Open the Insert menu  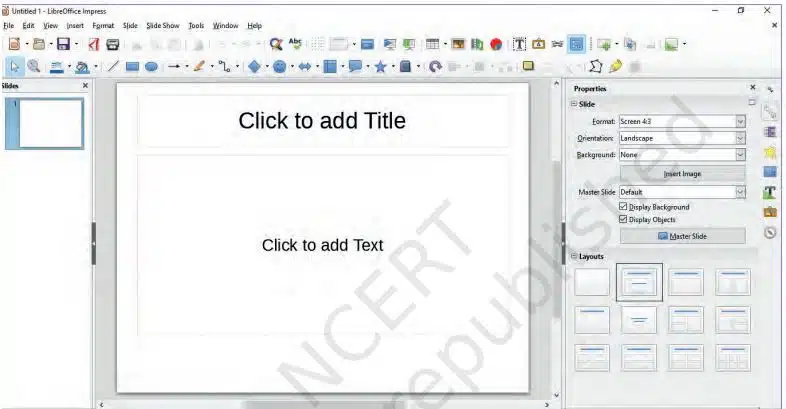[75, 25]
